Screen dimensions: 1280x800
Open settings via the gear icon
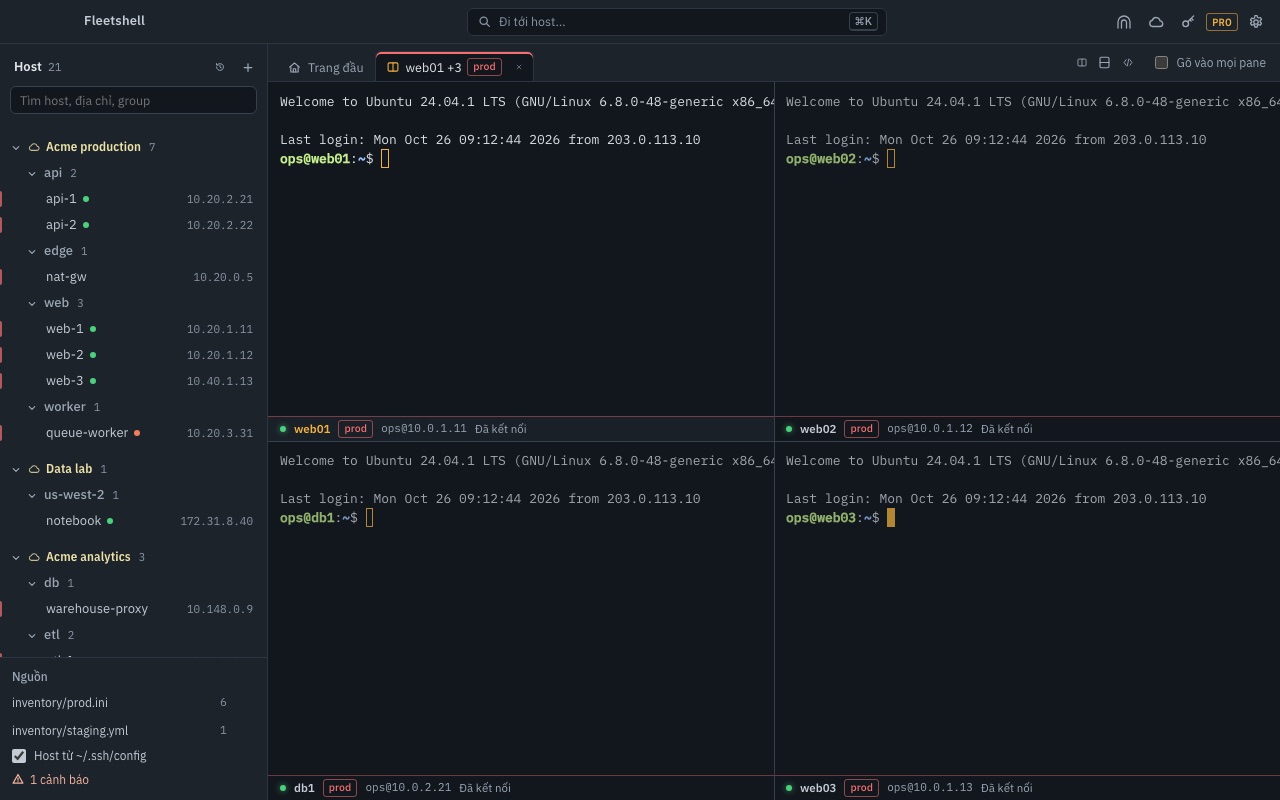point(1256,22)
